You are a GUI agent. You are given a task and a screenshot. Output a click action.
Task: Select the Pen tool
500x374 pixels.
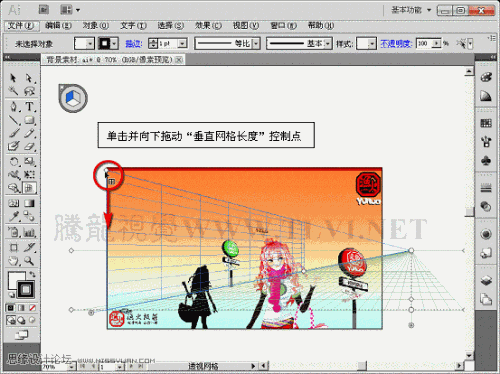click(13, 107)
